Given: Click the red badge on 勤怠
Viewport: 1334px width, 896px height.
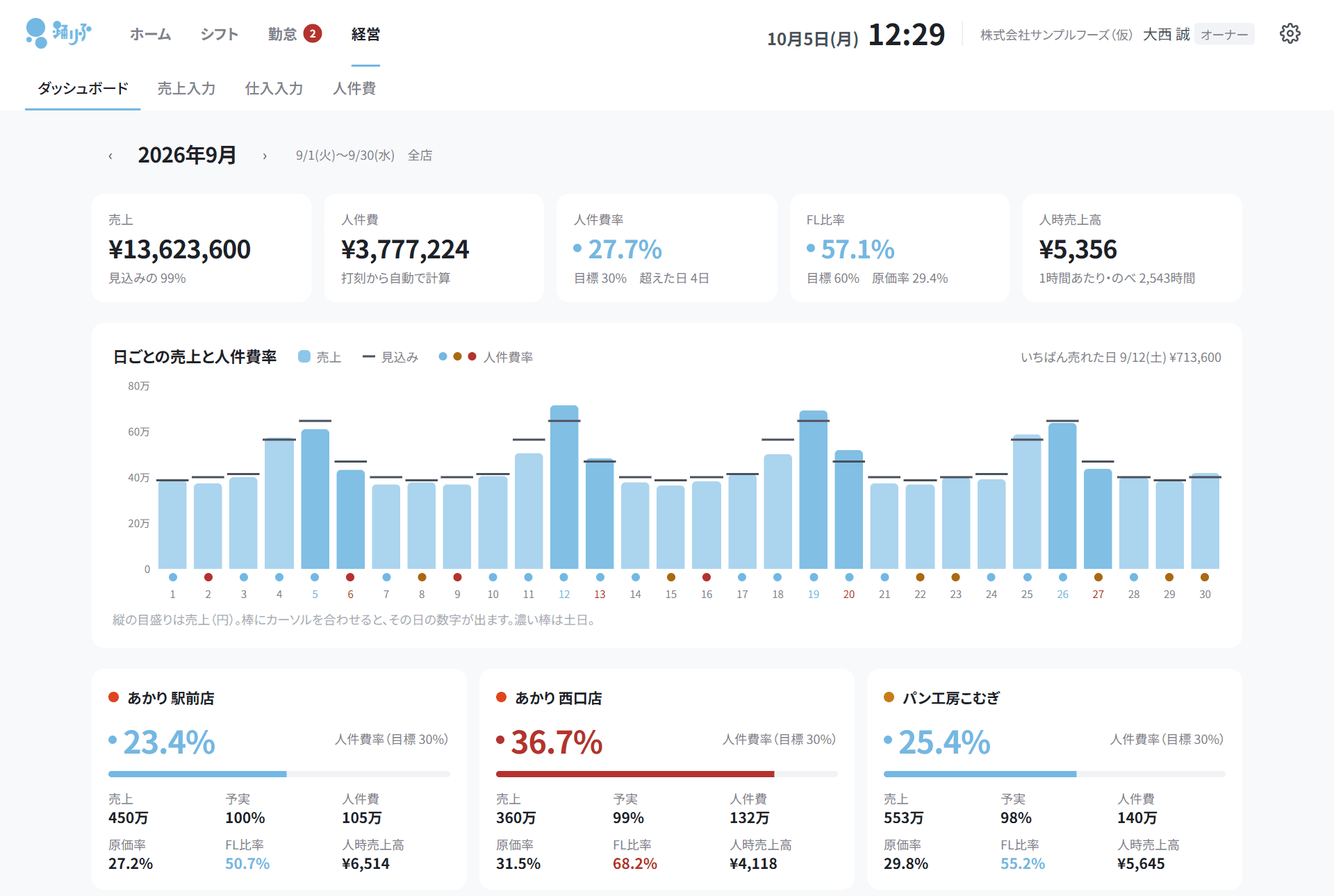Looking at the screenshot, I should (x=313, y=33).
